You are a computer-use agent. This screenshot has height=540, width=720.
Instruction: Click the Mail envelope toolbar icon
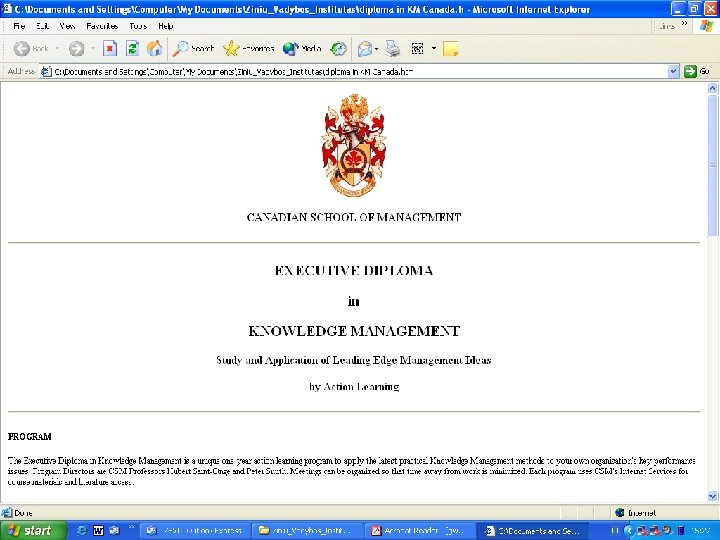point(365,48)
